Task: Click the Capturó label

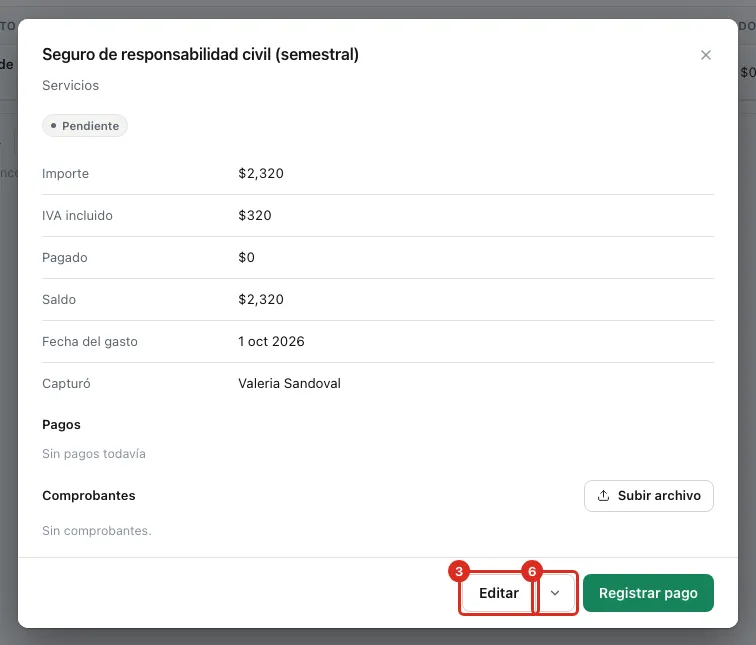Action: coord(66,384)
